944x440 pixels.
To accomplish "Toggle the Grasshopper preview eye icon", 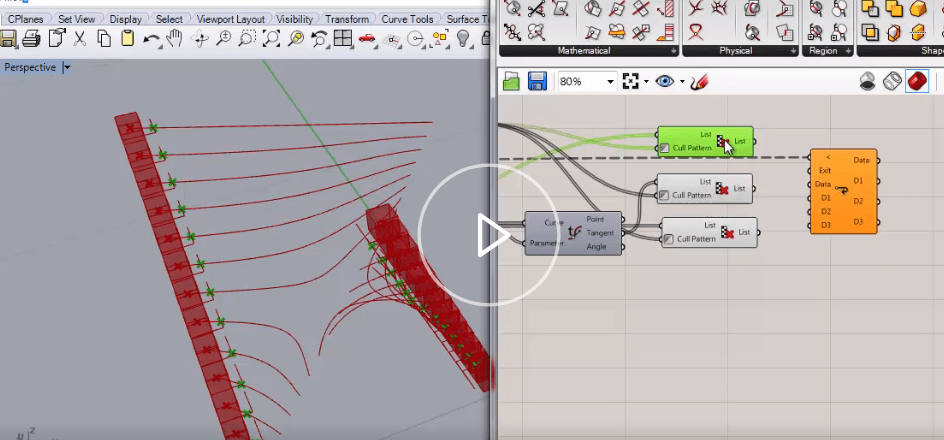I will [665, 81].
